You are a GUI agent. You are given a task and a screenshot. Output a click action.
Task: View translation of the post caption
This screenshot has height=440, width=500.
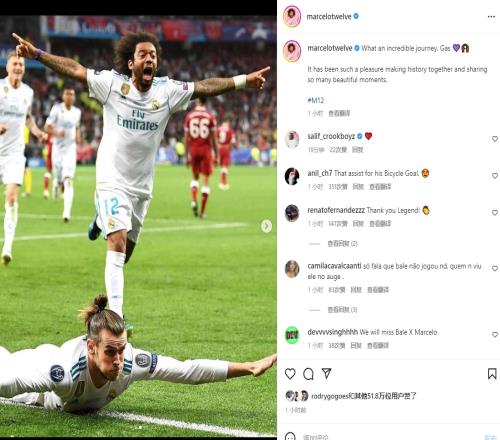[339, 114]
